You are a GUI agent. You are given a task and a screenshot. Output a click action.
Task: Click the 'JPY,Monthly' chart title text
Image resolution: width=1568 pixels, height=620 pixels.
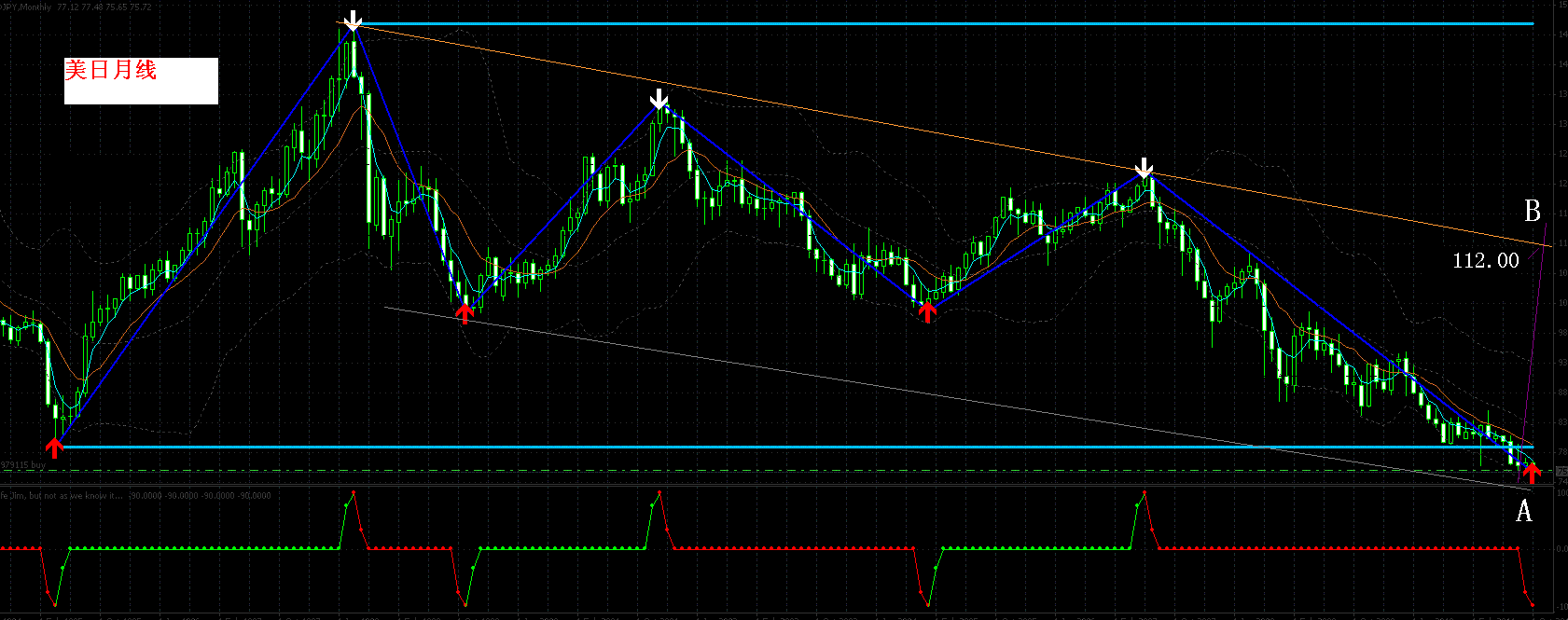[x=25, y=6]
